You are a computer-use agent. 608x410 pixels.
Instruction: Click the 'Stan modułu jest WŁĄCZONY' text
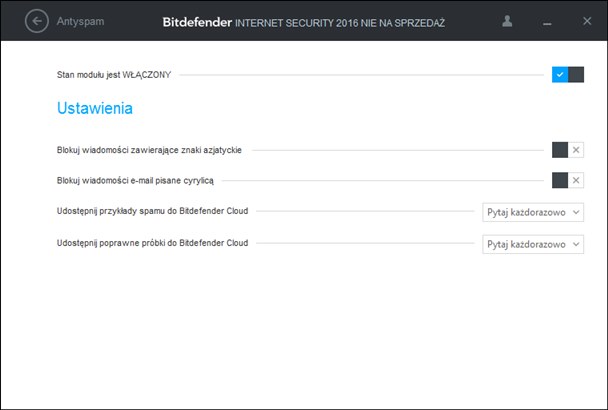click(x=114, y=75)
